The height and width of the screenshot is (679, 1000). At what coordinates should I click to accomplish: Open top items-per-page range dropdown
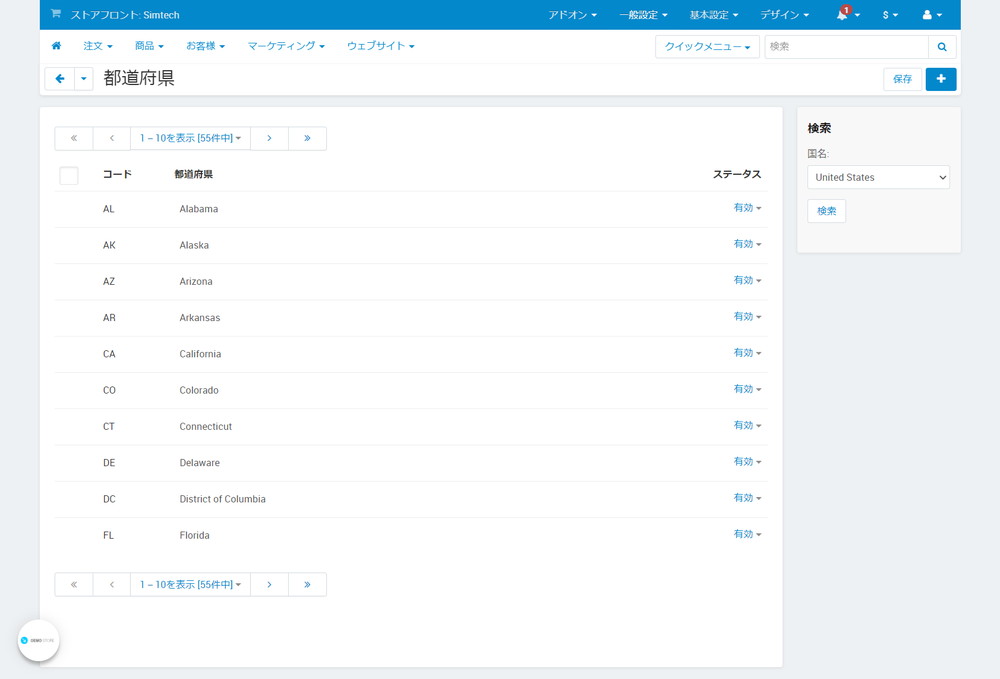[190, 138]
